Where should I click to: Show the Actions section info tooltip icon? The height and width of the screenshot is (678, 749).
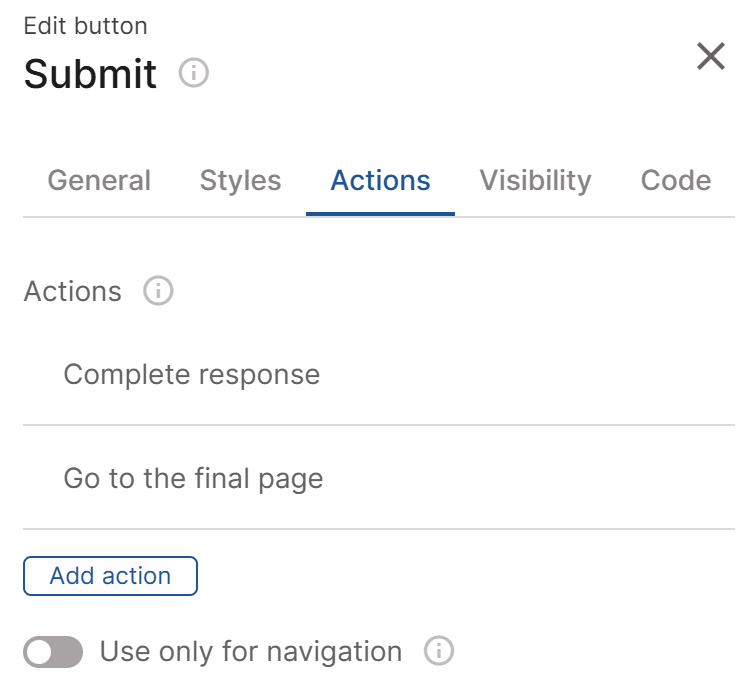coord(158,291)
